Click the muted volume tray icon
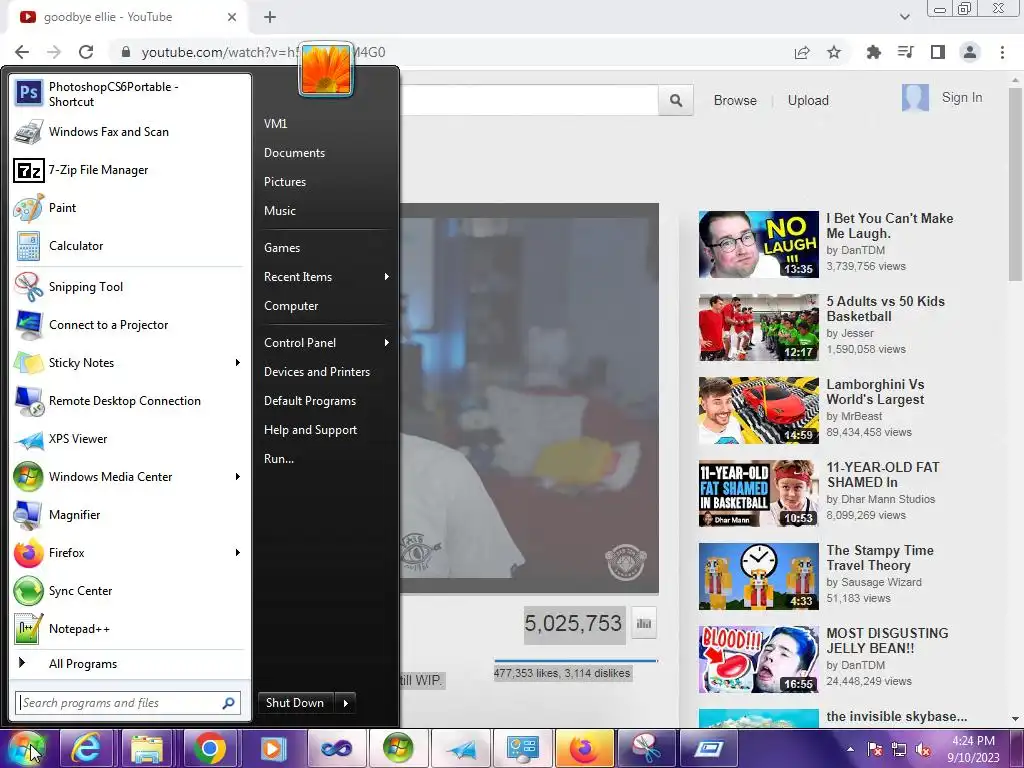Image resolution: width=1024 pixels, height=768 pixels. point(923,750)
